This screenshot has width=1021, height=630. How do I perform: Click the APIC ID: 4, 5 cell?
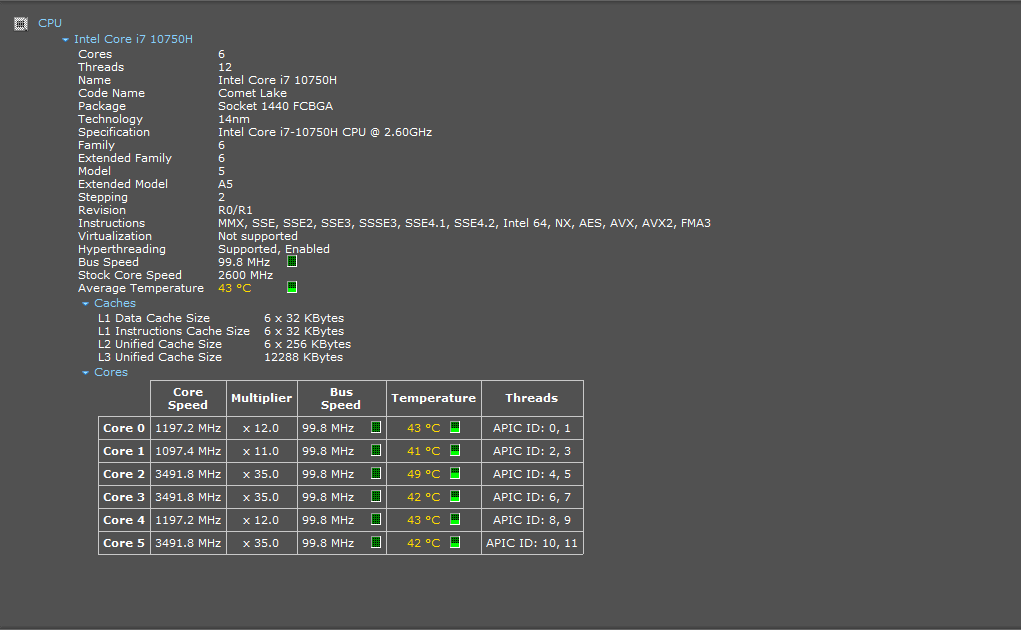click(x=532, y=474)
